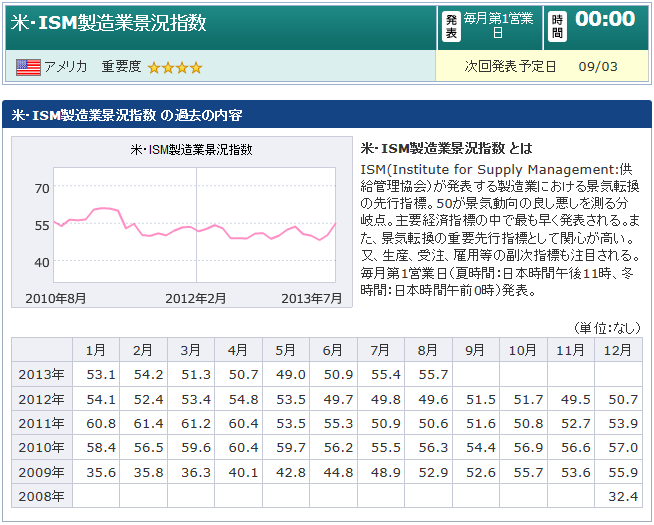Click the 12月 column header
Image resolution: width=654 pixels, height=525 pixels.
click(x=618, y=350)
